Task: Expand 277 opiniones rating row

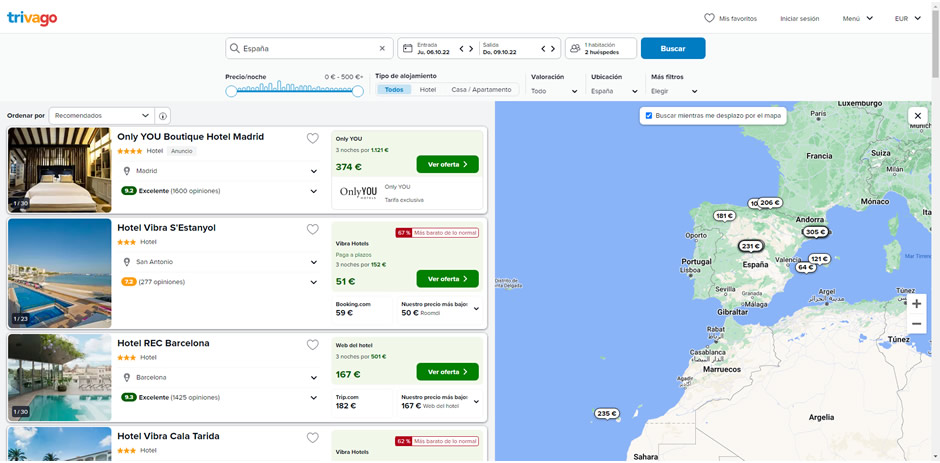Action: click(x=314, y=282)
